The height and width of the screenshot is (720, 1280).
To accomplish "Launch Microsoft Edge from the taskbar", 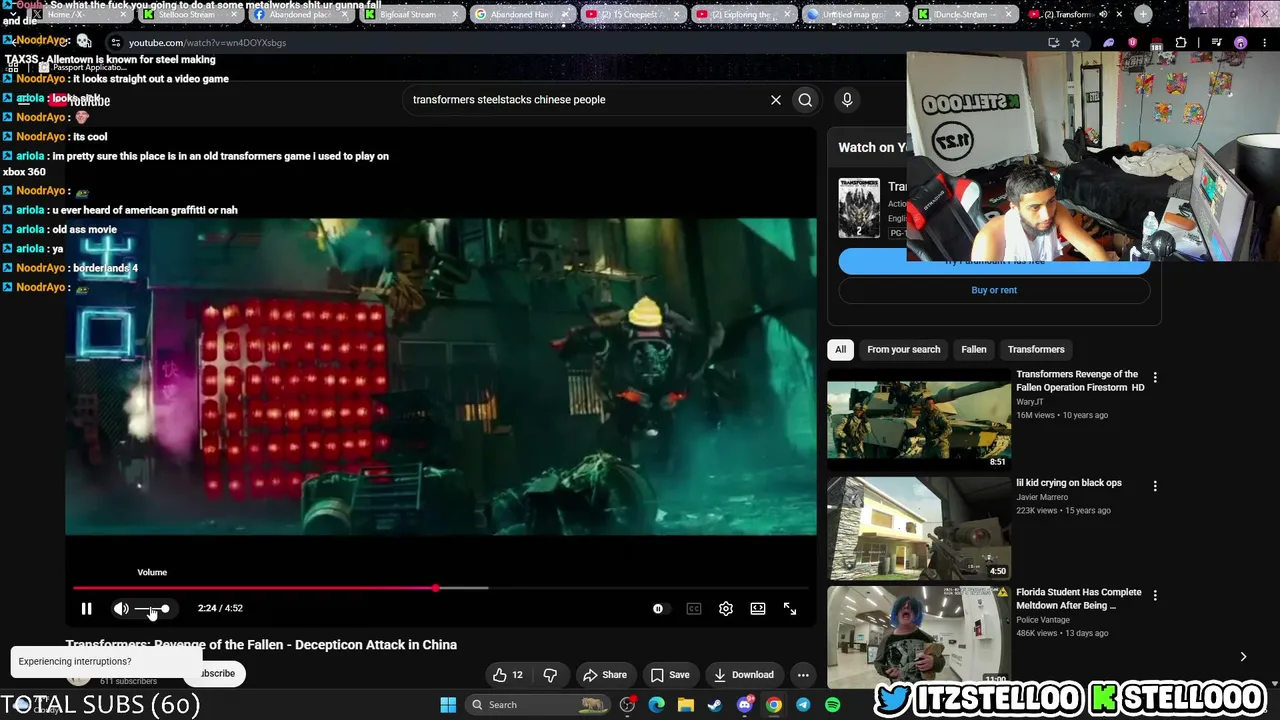I will click(x=656, y=705).
